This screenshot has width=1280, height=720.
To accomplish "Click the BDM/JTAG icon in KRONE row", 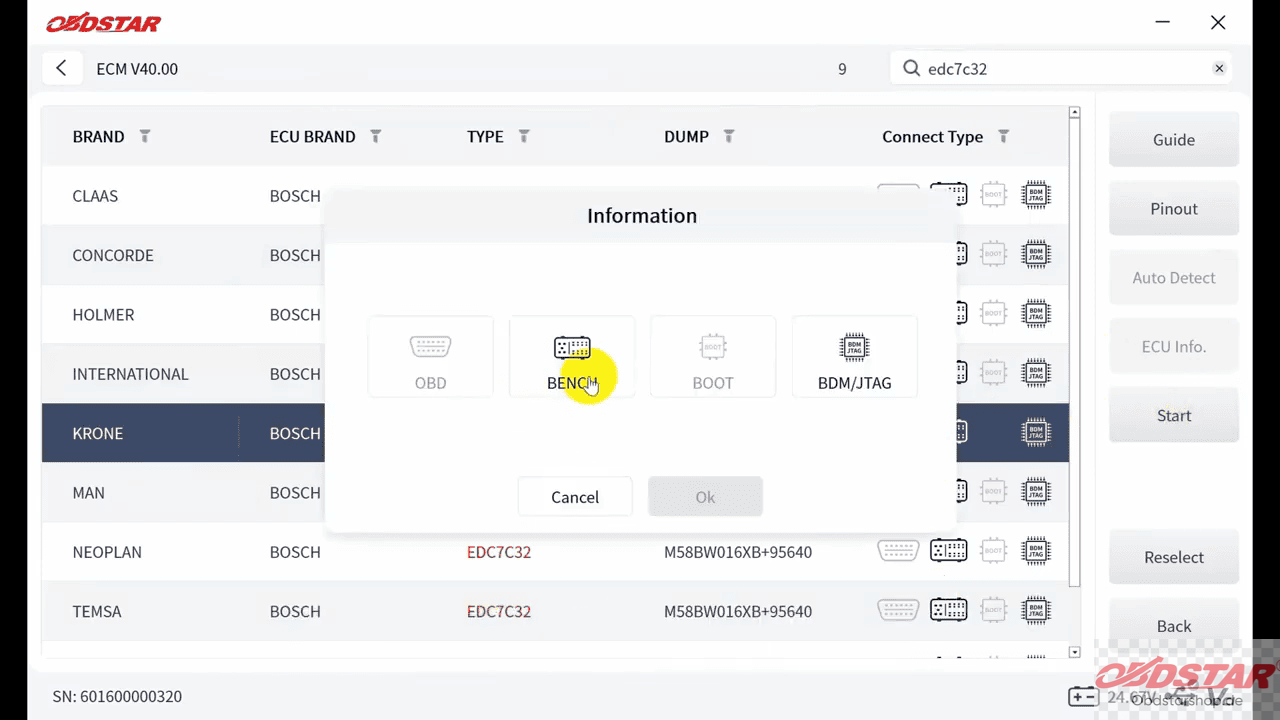I will (1036, 433).
